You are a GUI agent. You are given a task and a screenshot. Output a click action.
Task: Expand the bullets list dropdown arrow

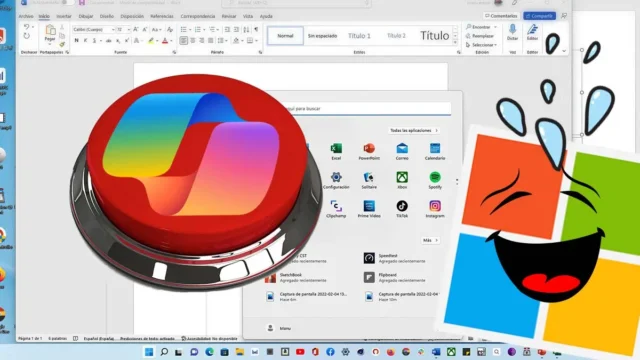190,29
